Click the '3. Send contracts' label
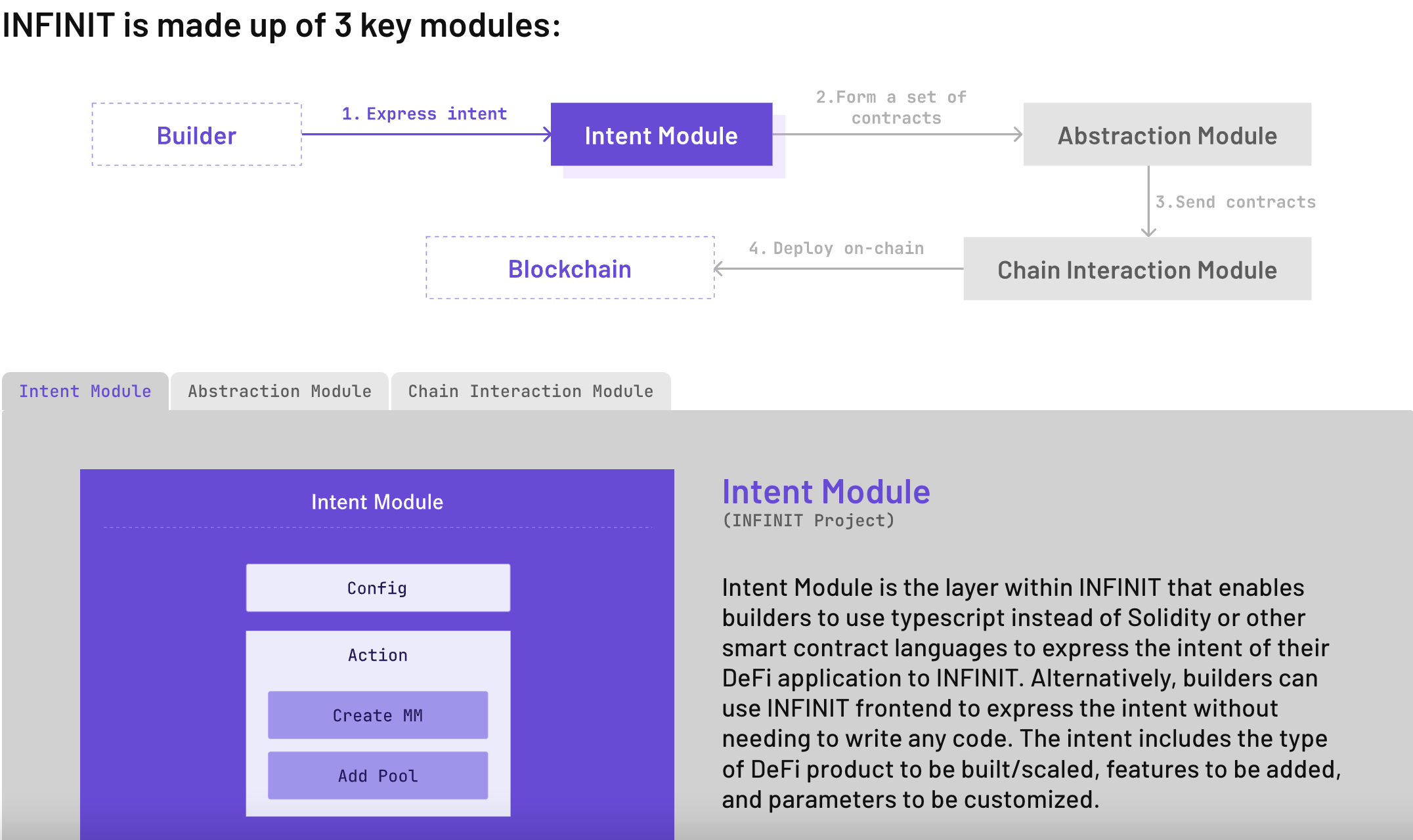The image size is (1413, 840). pos(1236,202)
